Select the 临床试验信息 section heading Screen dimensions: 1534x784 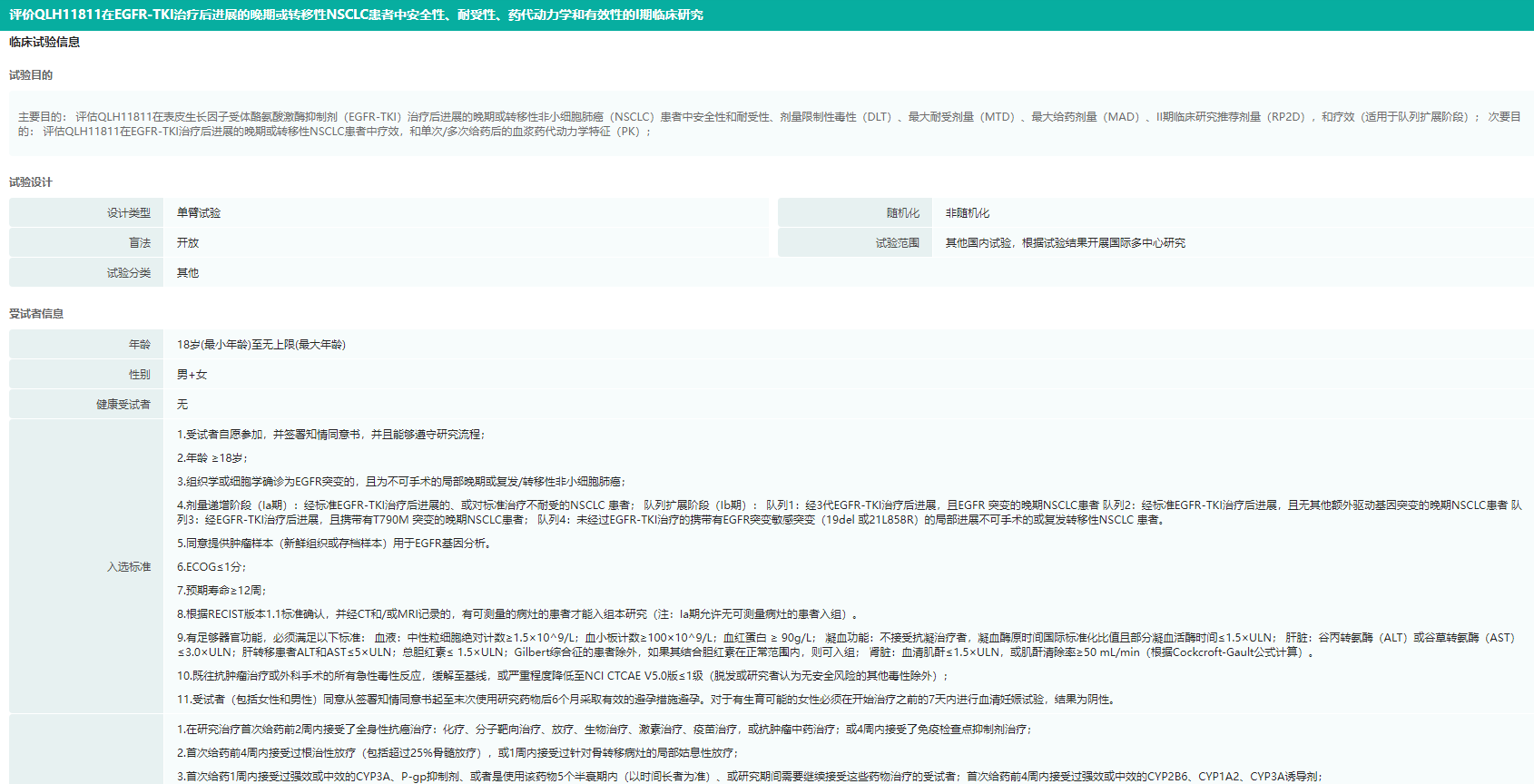coord(44,42)
